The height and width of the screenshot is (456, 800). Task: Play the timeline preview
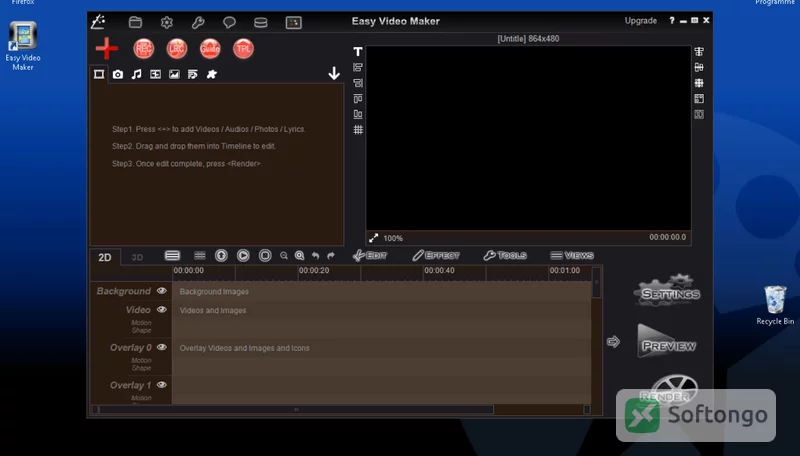tap(243, 256)
